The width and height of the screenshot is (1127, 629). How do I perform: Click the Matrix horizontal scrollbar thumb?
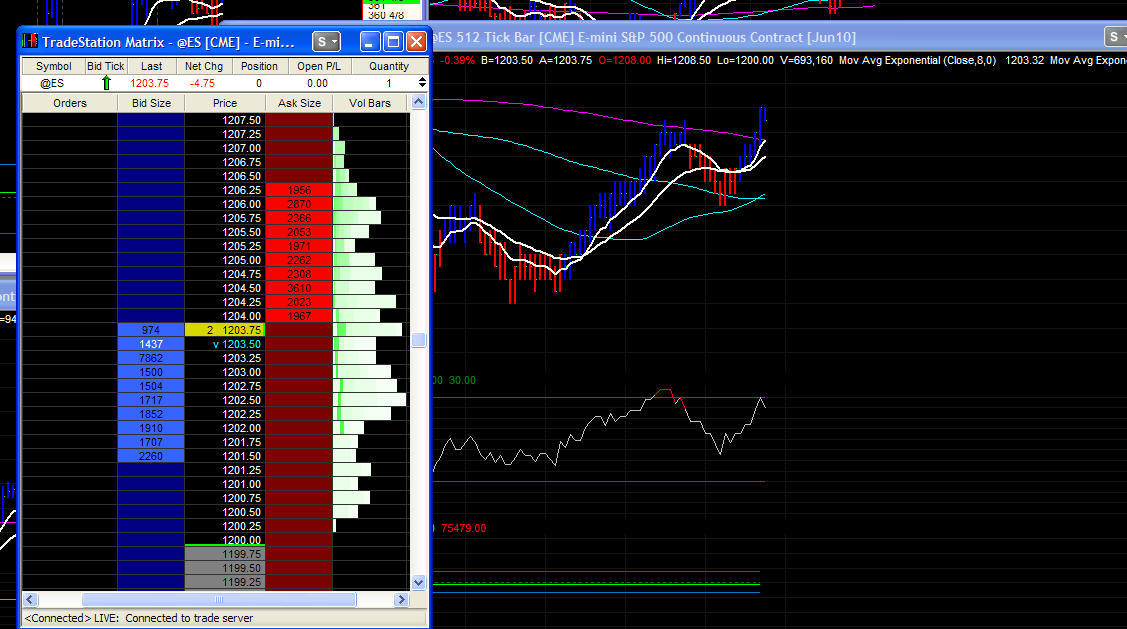[x=219, y=600]
